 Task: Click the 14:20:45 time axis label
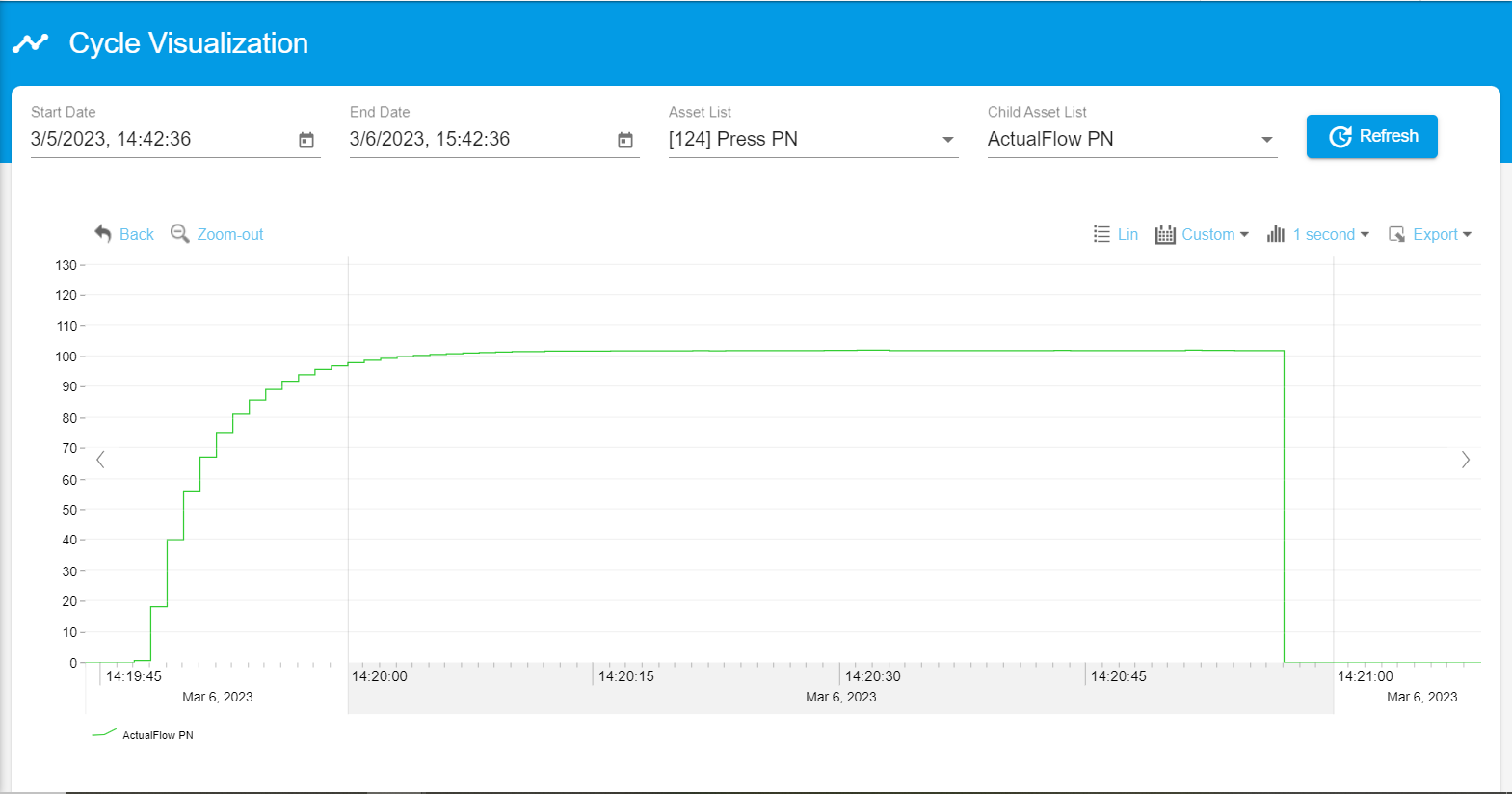click(1119, 676)
